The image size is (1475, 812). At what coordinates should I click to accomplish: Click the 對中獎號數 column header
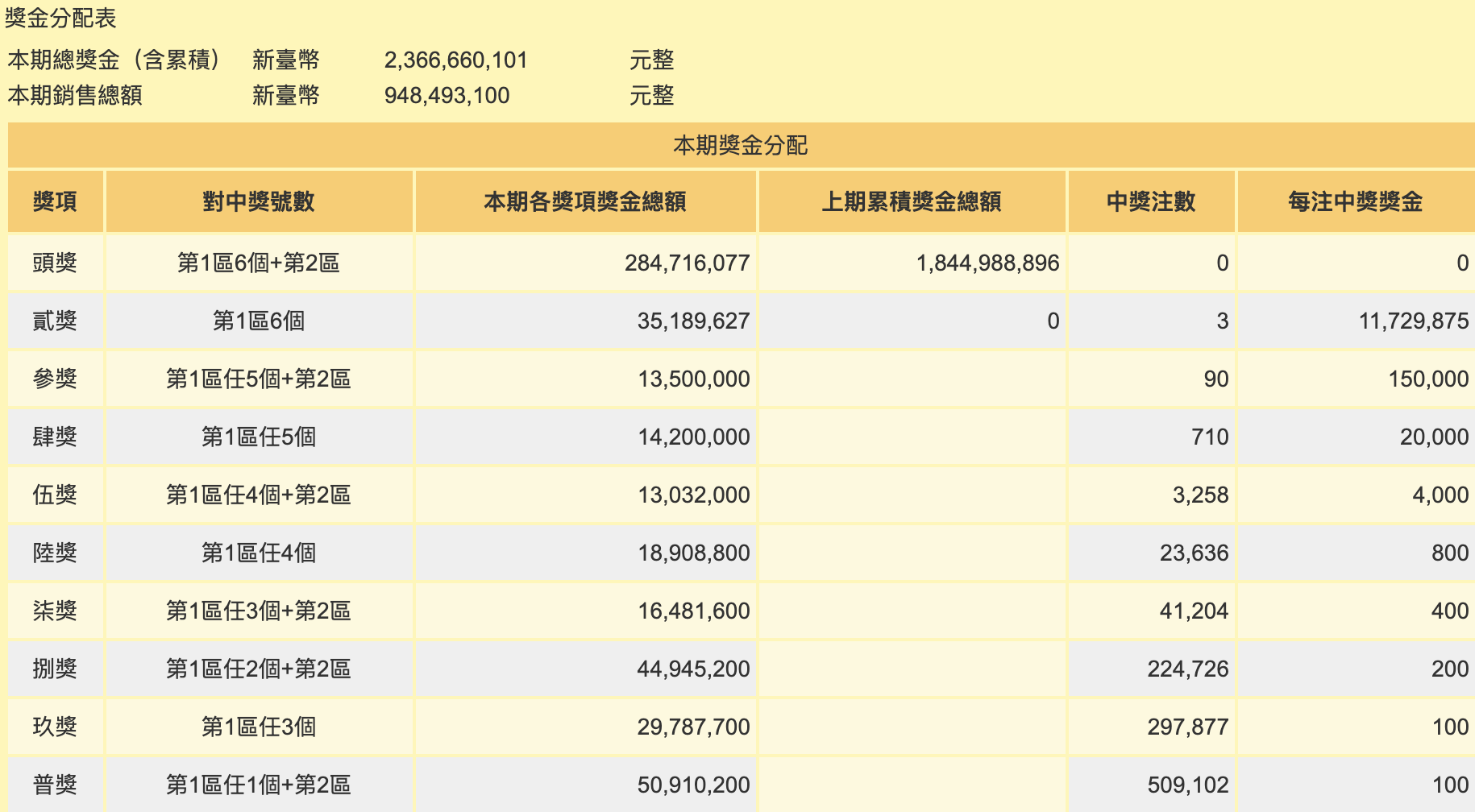[259, 201]
